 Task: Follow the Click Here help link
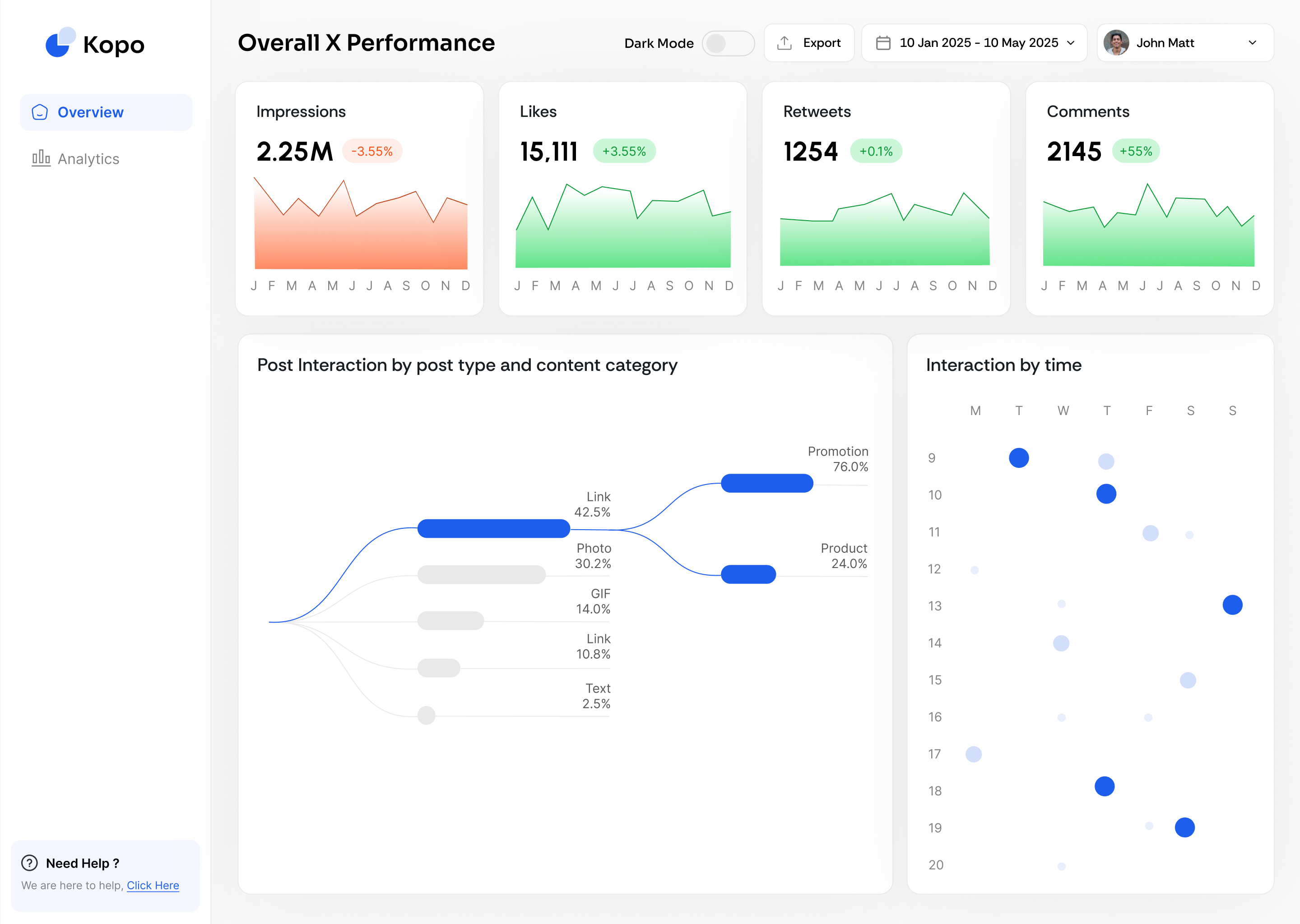click(x=153, y=885)
